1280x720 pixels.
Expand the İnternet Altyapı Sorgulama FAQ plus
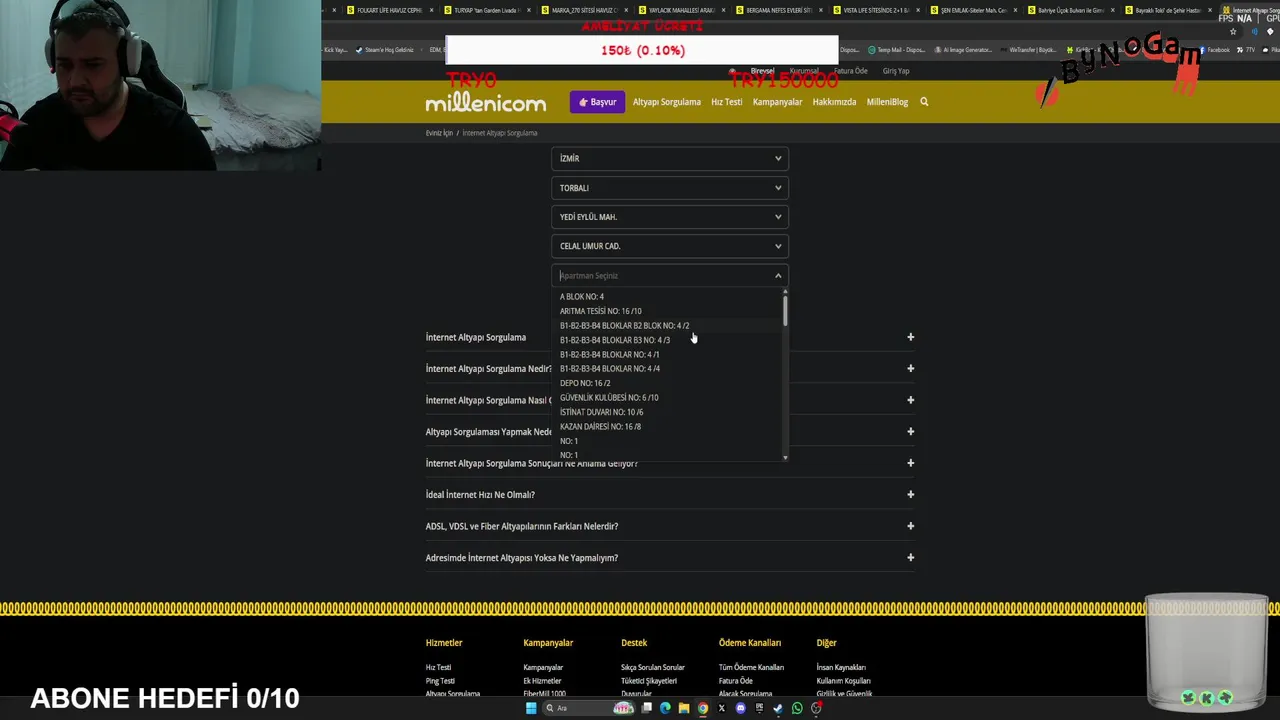[910, 337]
